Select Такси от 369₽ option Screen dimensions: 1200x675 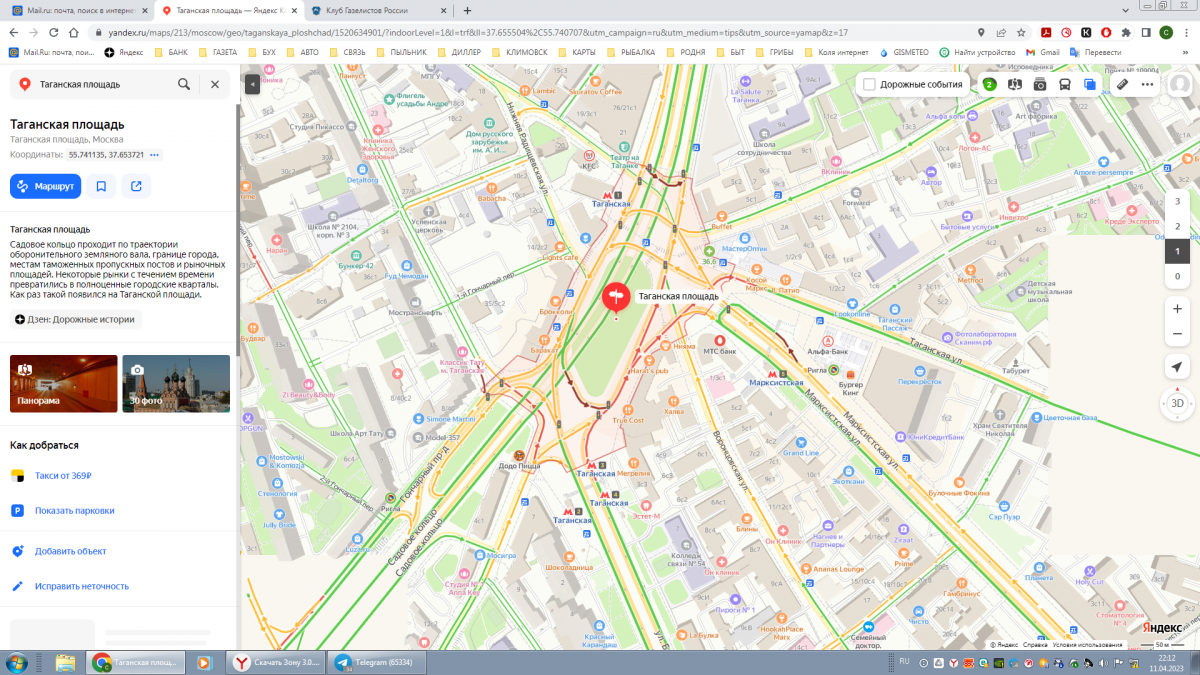tap(64, 476)
